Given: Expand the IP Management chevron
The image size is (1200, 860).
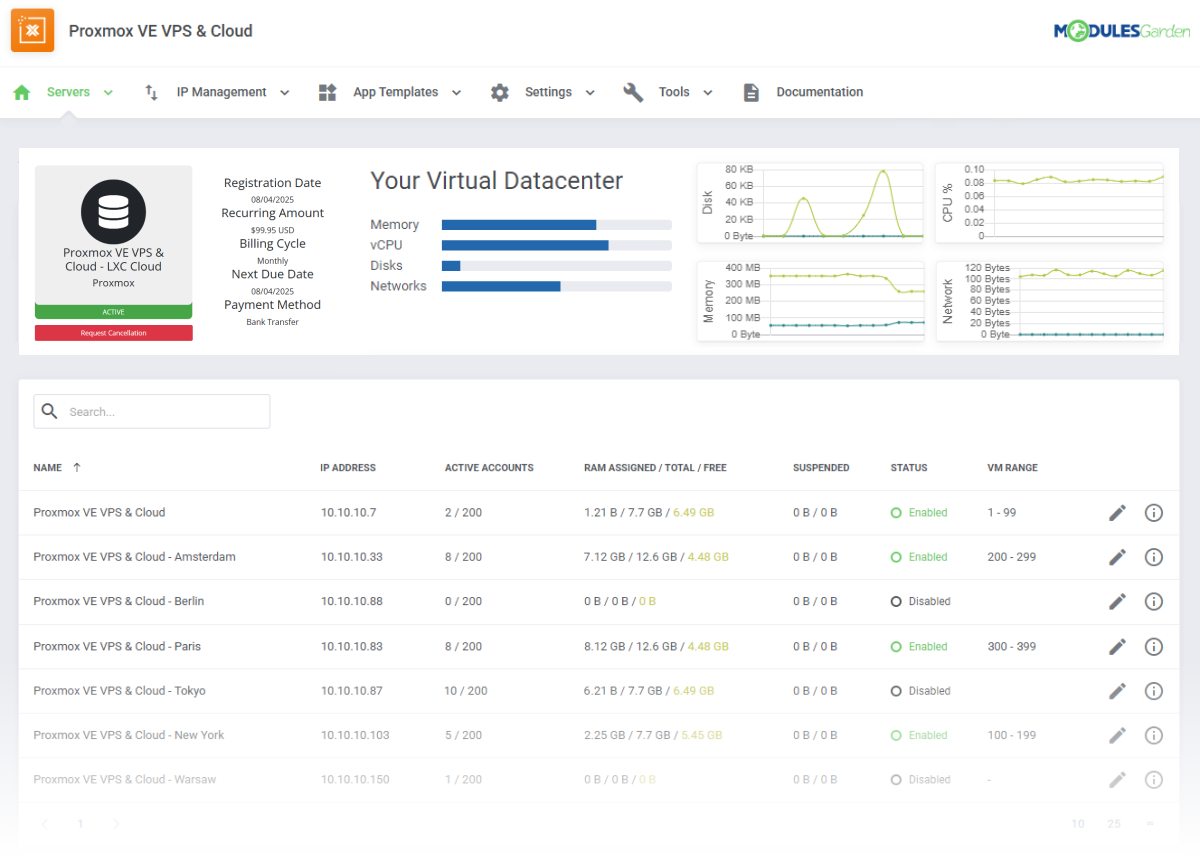Looking at the screenshot, I should pos(284,93).
